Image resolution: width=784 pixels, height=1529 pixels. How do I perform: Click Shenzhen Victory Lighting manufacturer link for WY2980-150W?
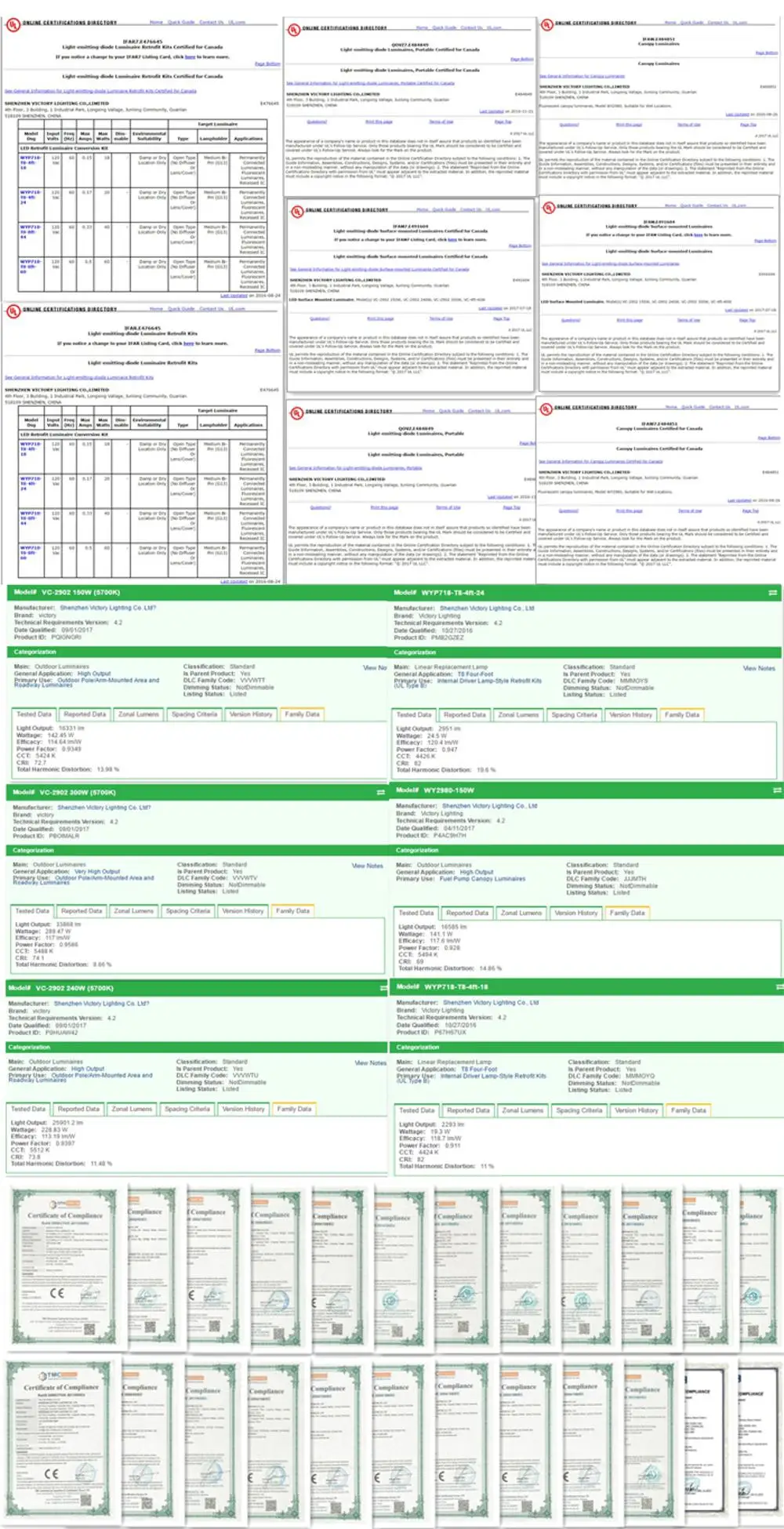click(489, 806)
